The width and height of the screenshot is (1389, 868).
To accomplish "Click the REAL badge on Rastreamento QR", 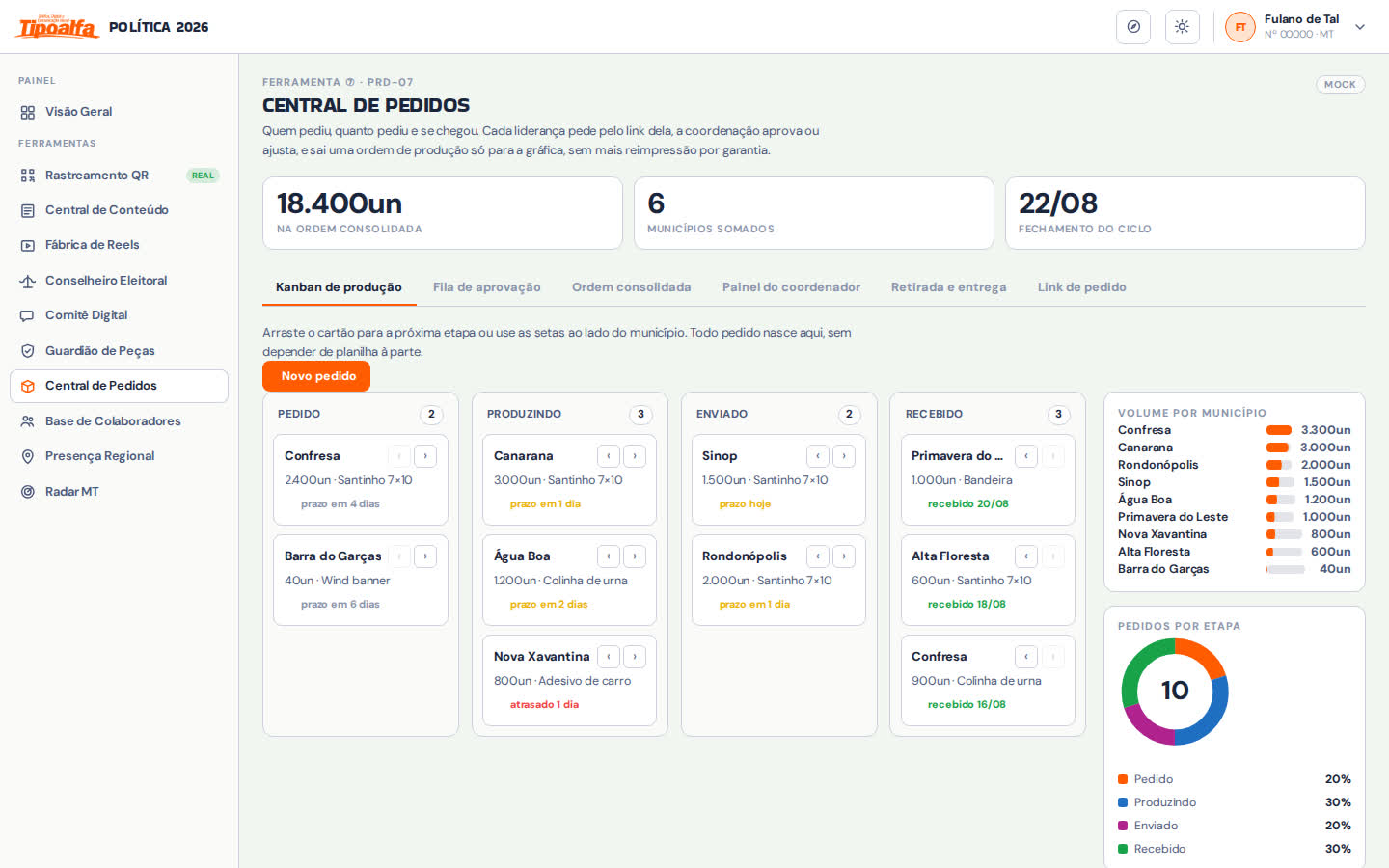I will pos(203,176).
